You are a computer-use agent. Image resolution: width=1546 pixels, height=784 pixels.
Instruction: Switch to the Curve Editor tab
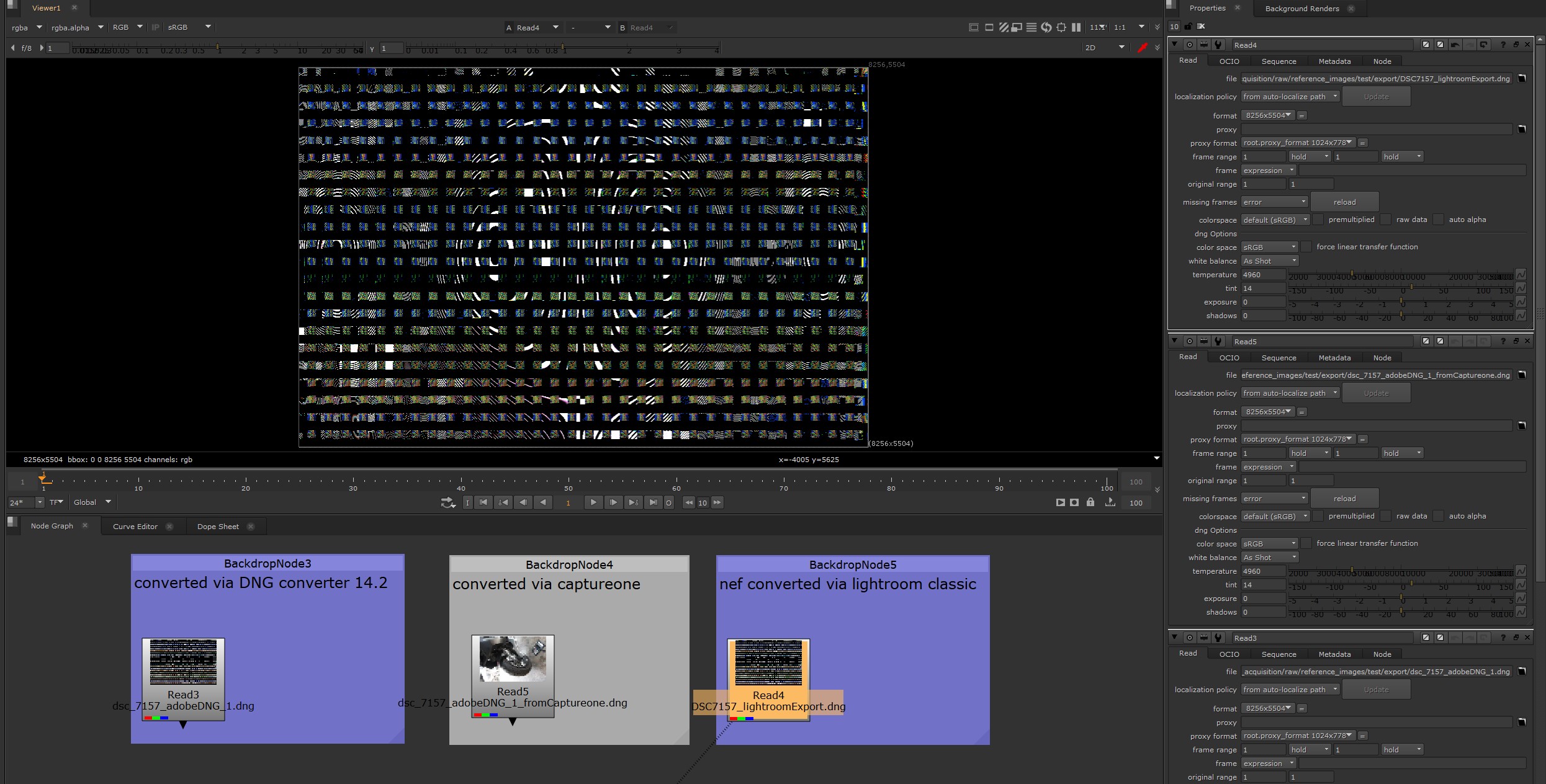[135, 526]
